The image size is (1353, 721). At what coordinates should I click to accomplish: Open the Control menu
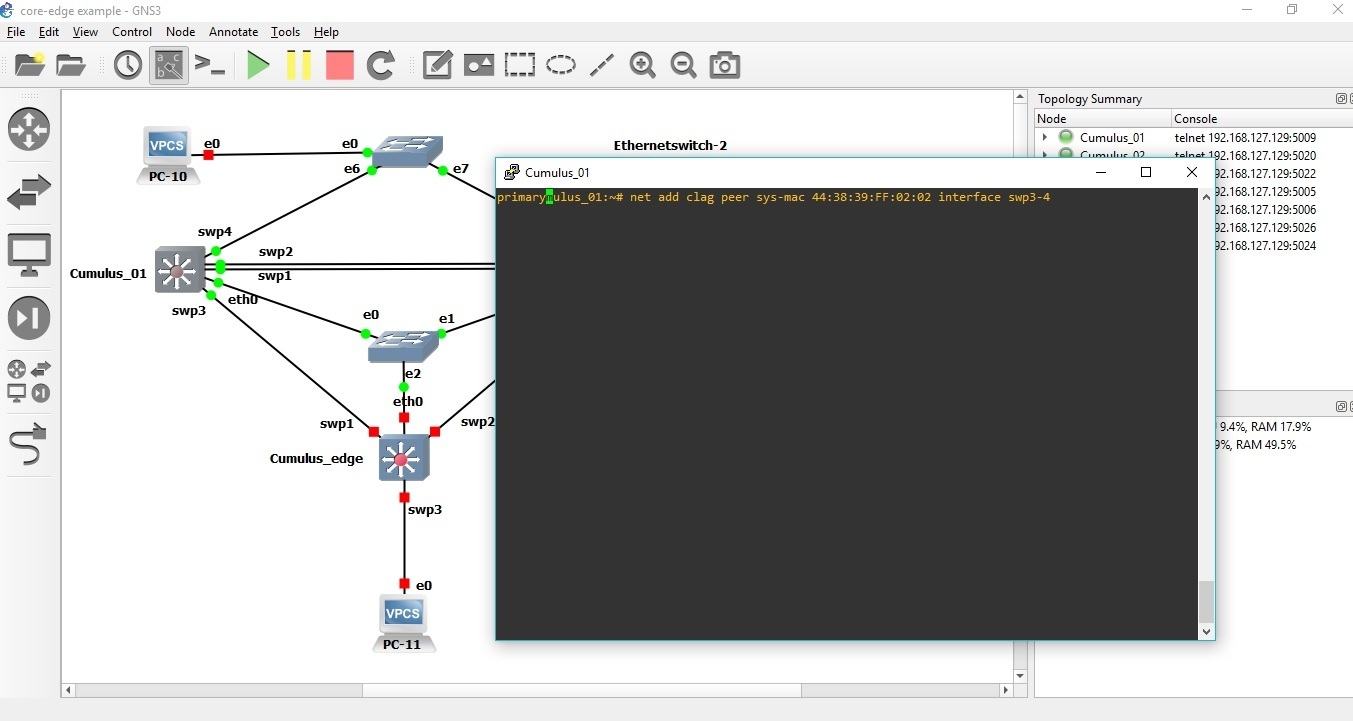[x=132, y=32]
